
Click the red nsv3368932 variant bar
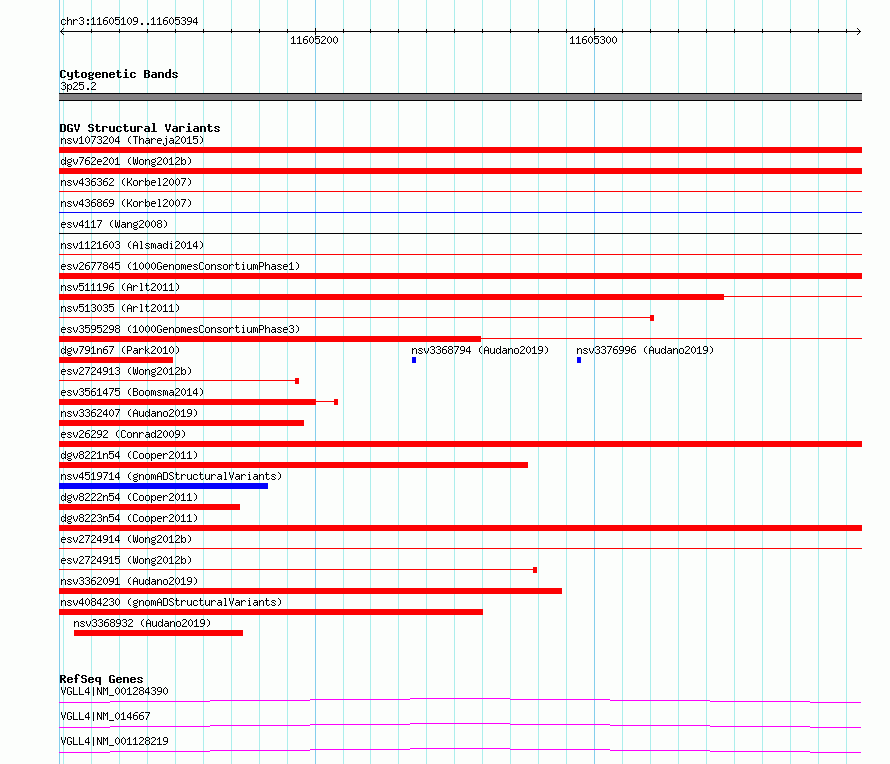coord(158,633)
